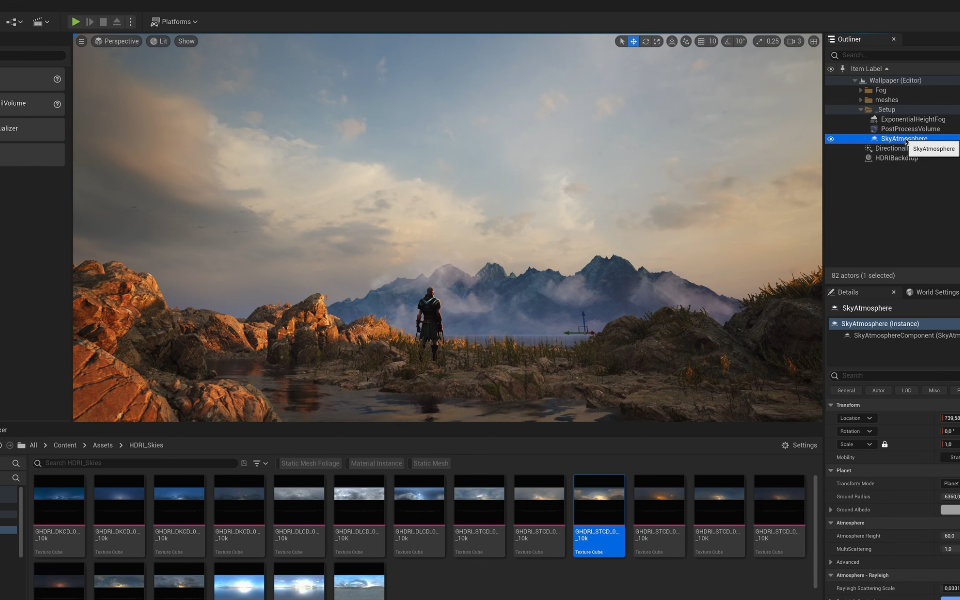Toggle grid snapping icon
This screenshot has width=960, height=600.
(x=701, y=41)
